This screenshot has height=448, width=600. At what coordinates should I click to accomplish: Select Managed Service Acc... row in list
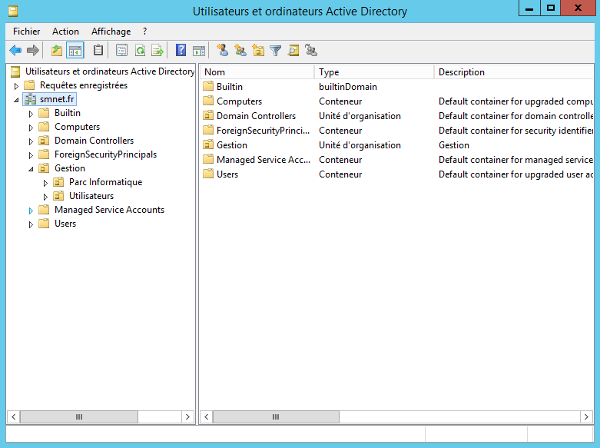(x=396, y=160)
